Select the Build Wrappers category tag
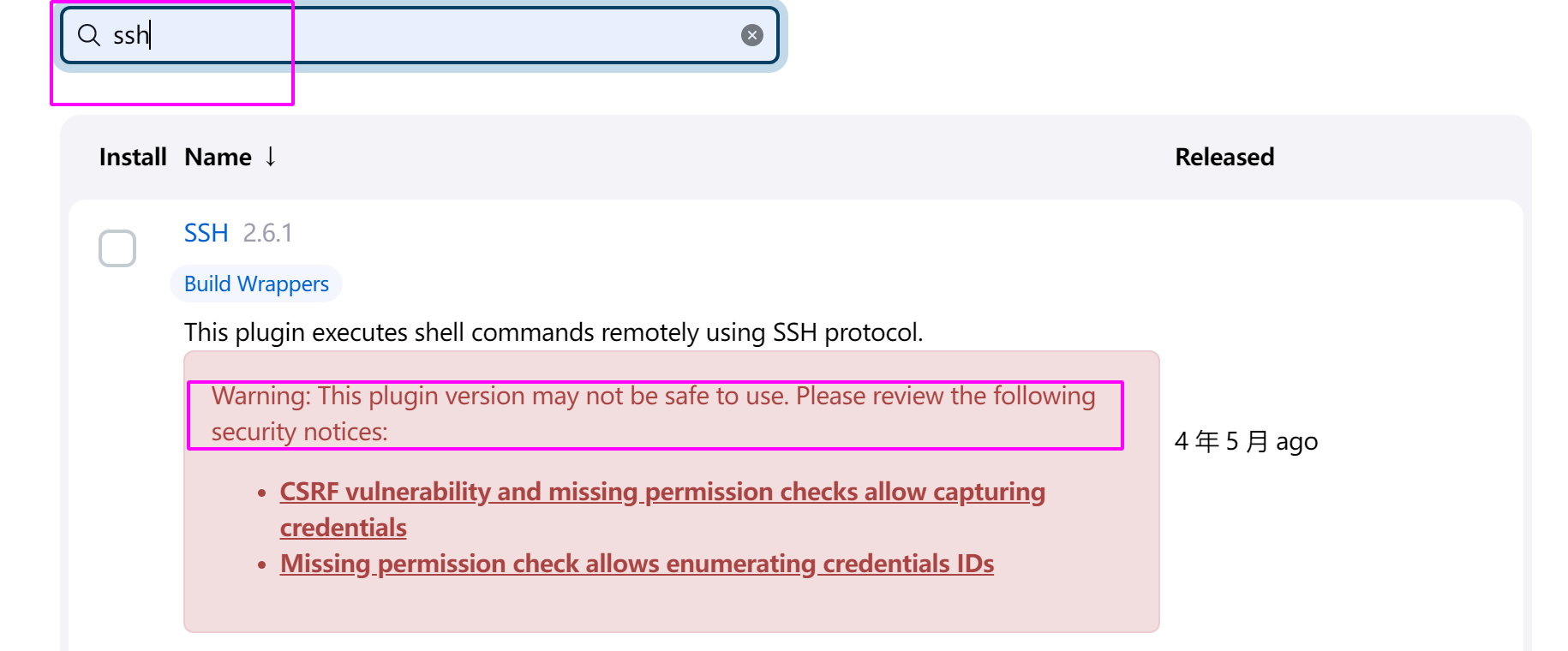 pos(256,284)
